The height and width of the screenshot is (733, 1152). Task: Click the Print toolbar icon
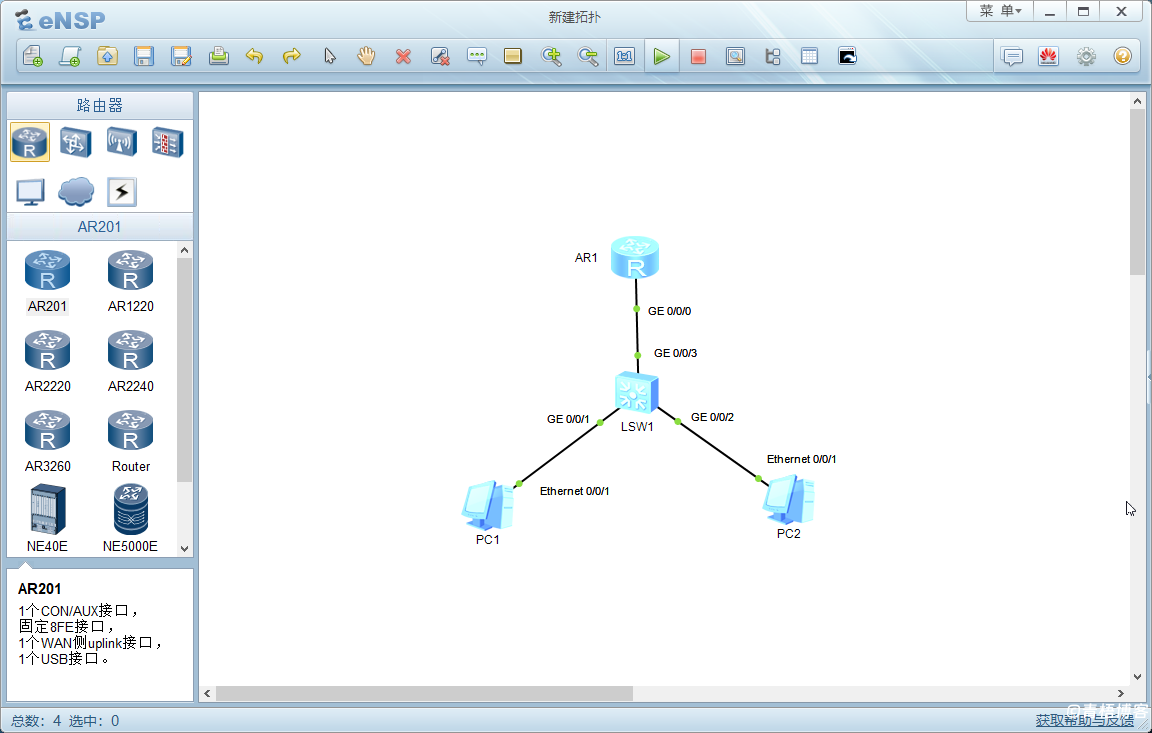[x=218, y=57]
